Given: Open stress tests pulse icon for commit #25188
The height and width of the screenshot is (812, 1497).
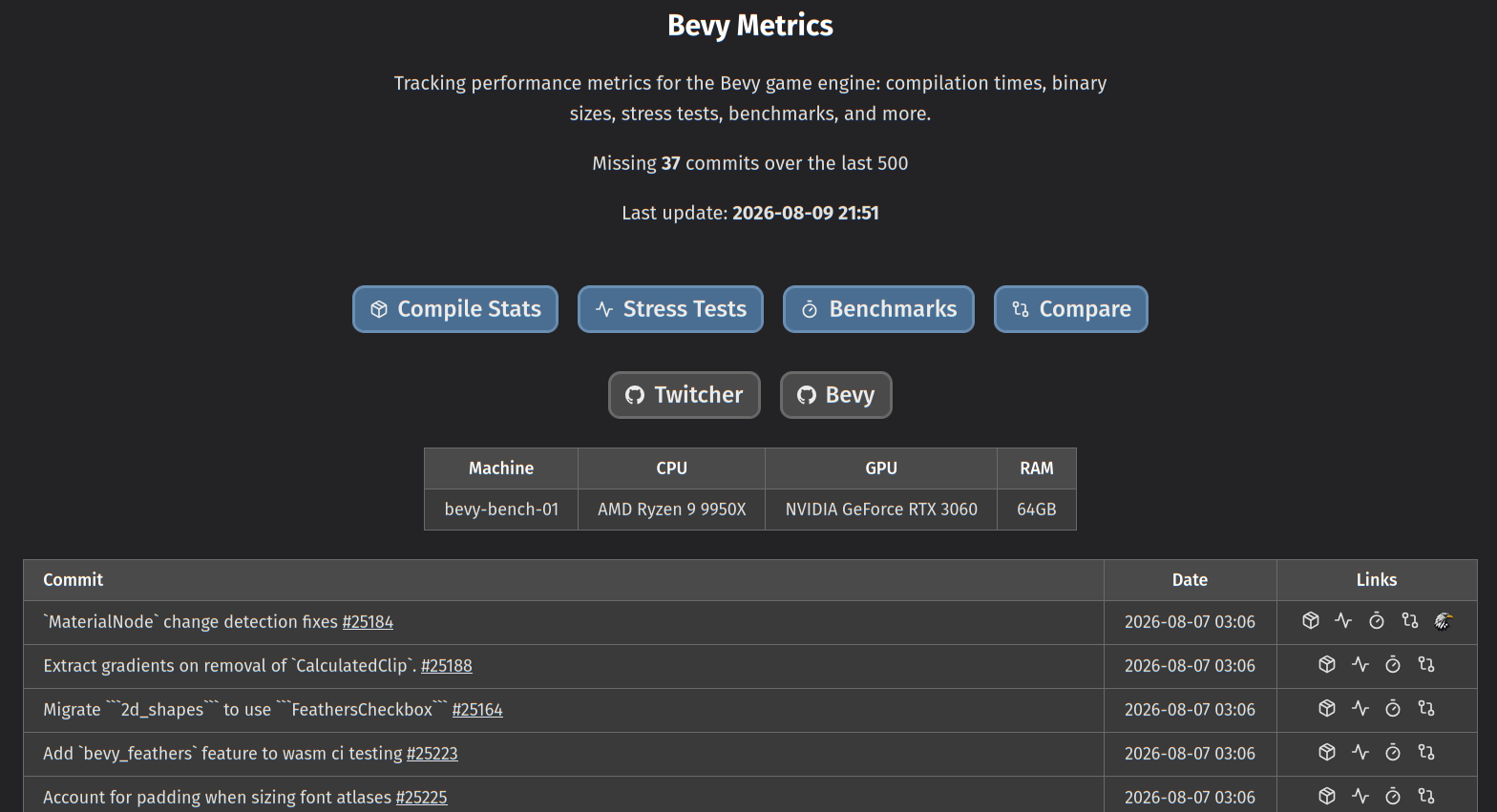Looking at the screenshot, I should point(1360,664).
